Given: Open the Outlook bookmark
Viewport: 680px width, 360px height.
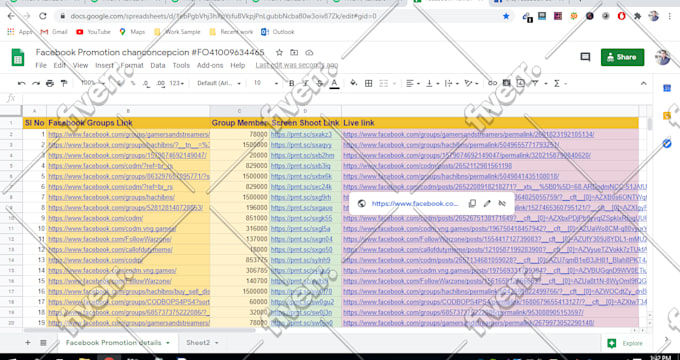Looking at the screenshot, I should (x=278, y=32).
